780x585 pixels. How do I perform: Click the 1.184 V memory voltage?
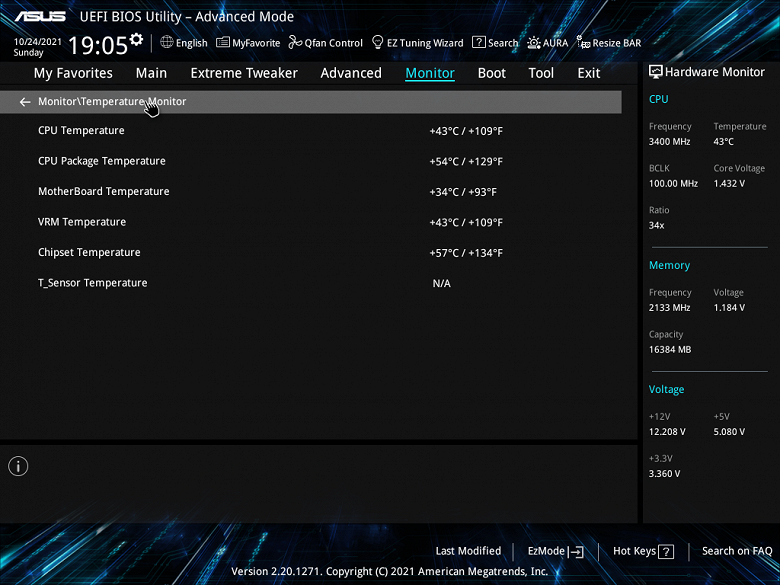pos(729,308)
